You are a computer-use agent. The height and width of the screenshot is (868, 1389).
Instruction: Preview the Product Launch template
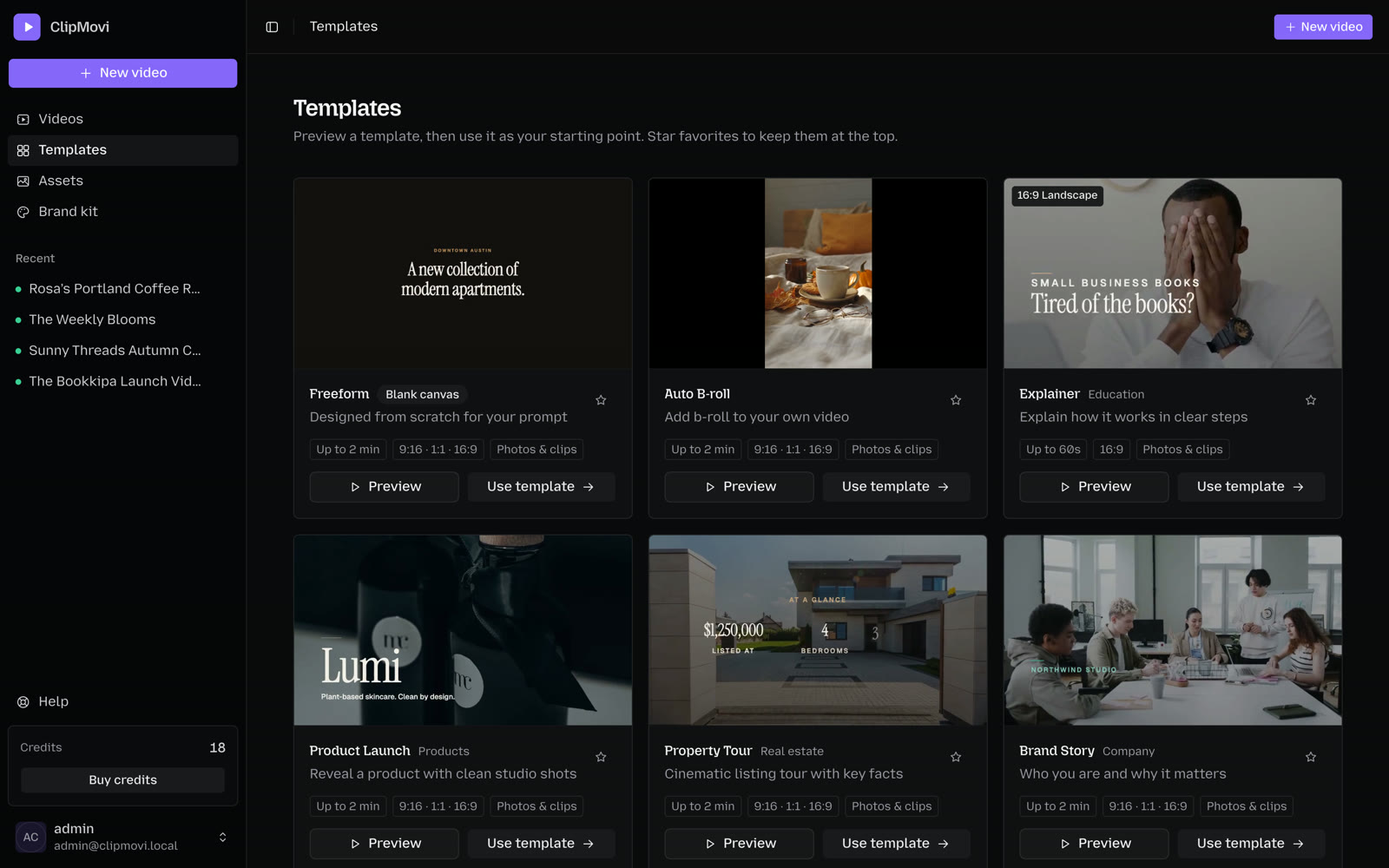point(384,844)
